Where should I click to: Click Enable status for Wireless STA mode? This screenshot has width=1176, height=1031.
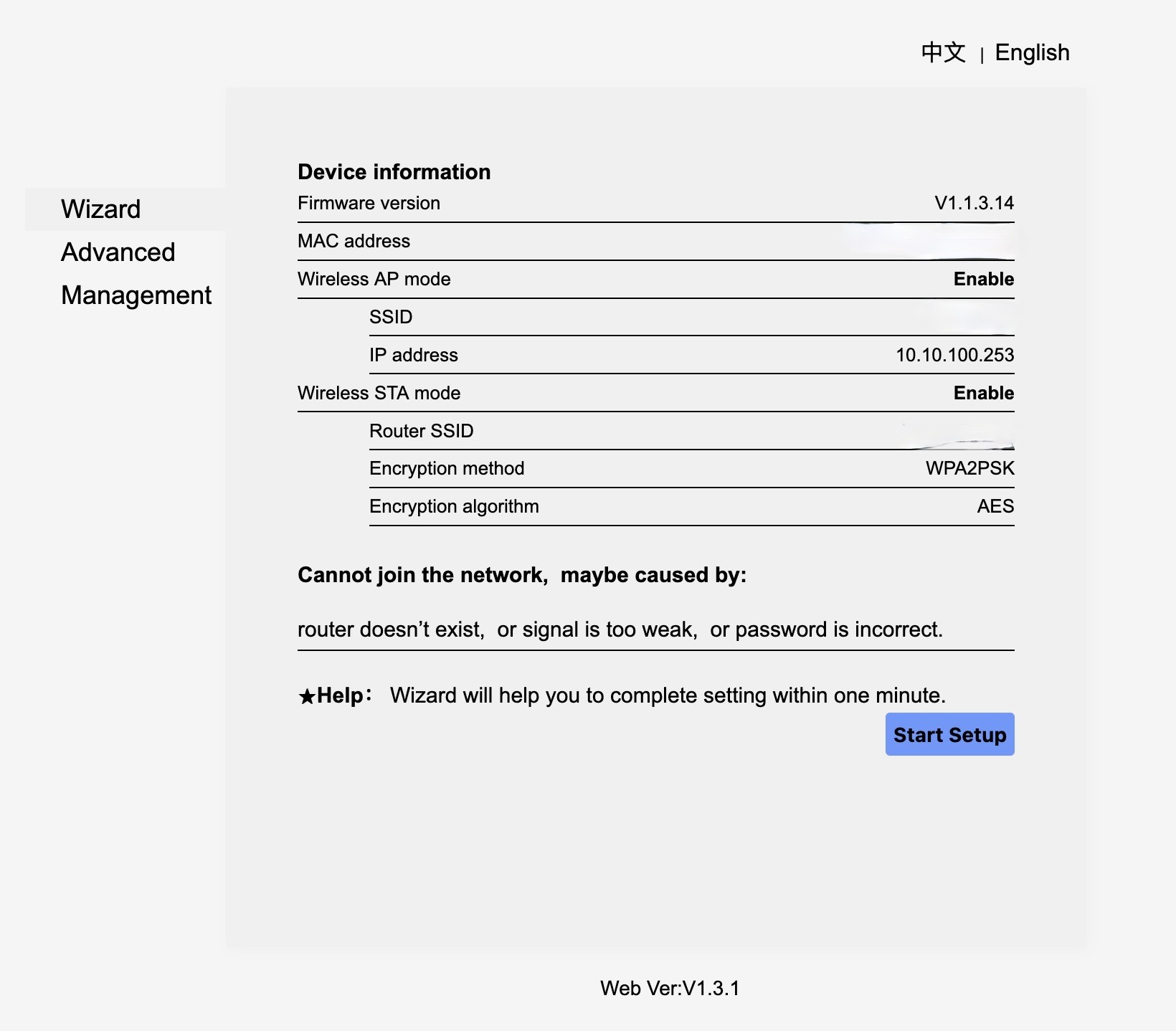[983, 394]
